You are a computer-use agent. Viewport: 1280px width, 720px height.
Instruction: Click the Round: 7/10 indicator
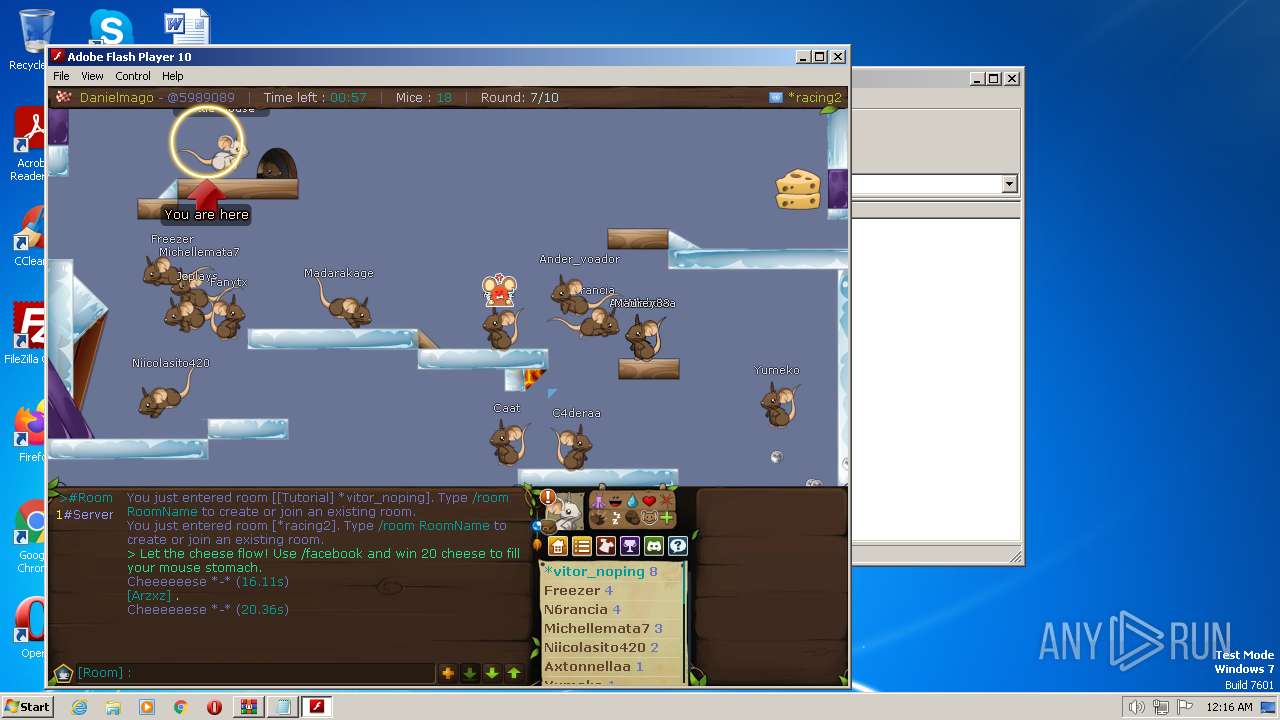click(520, 97)
